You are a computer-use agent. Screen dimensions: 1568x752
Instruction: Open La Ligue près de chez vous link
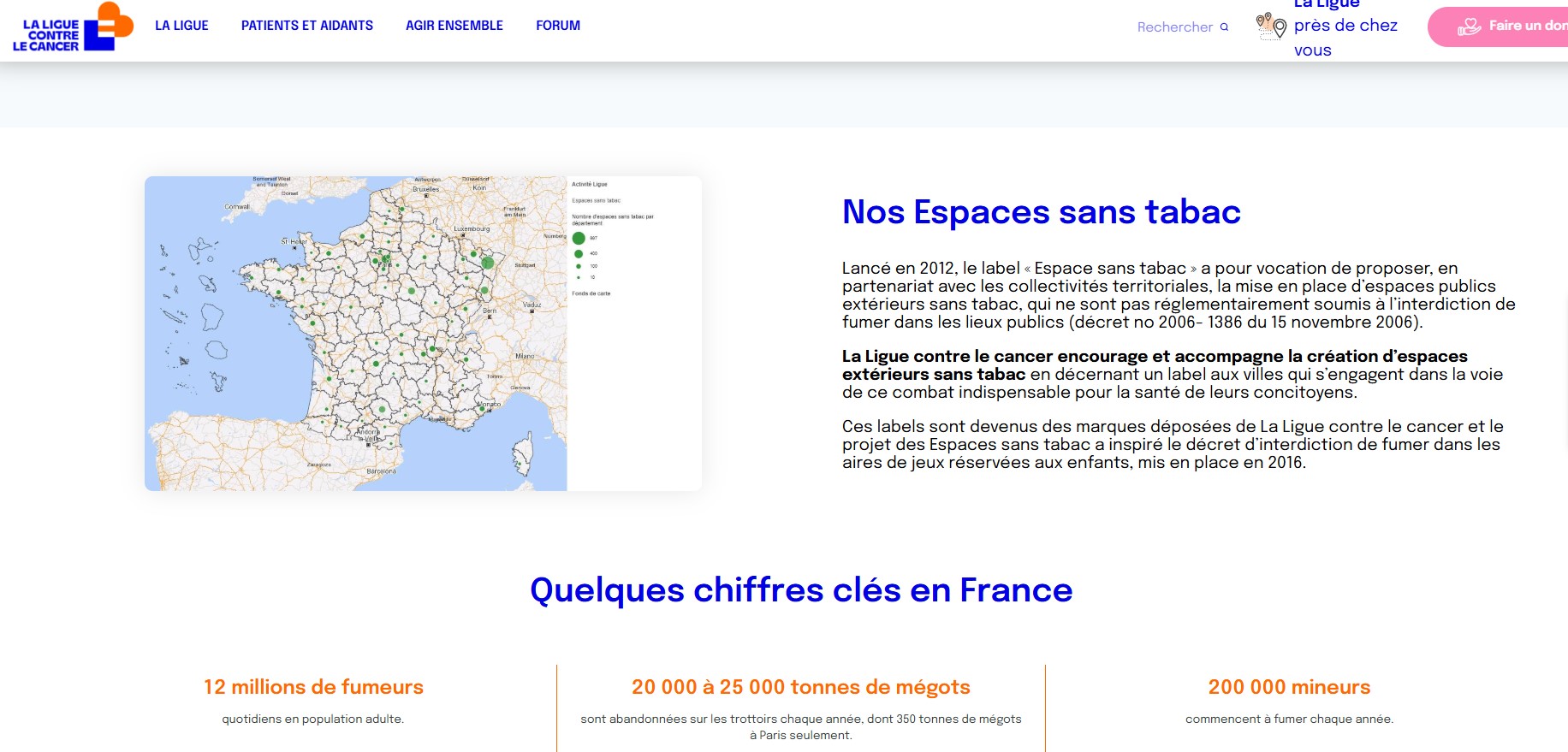click(x=1345, y=26)
